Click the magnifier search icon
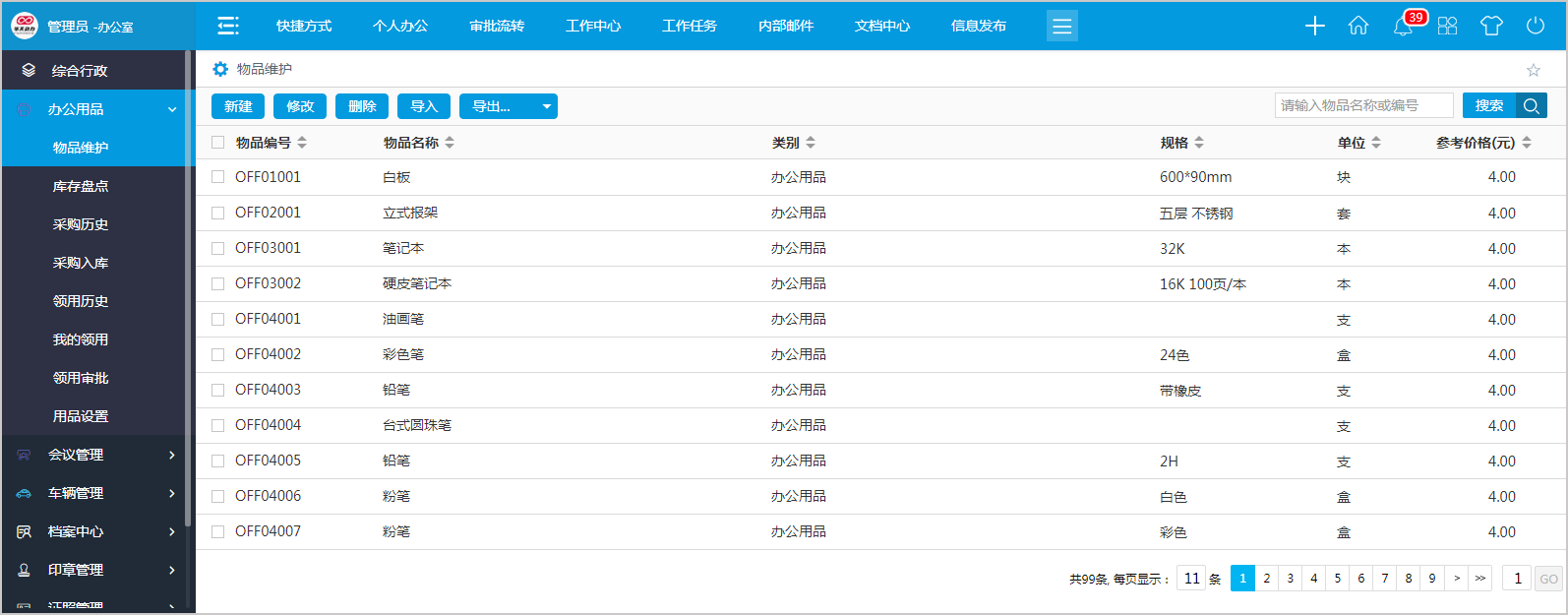The image size is (1568, 615). point(1532,105)
